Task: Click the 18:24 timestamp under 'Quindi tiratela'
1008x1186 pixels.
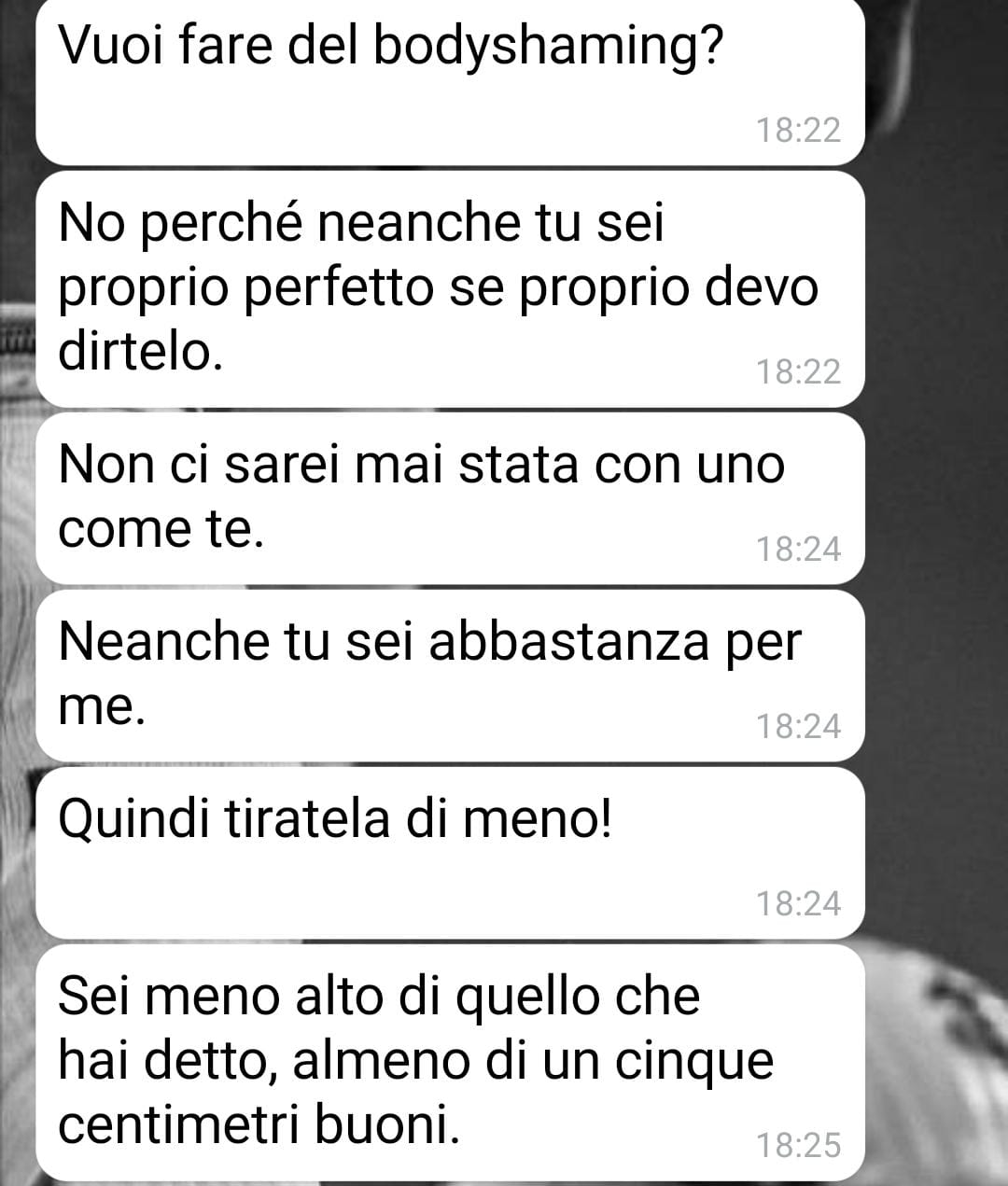Action: tap(798, 903)
